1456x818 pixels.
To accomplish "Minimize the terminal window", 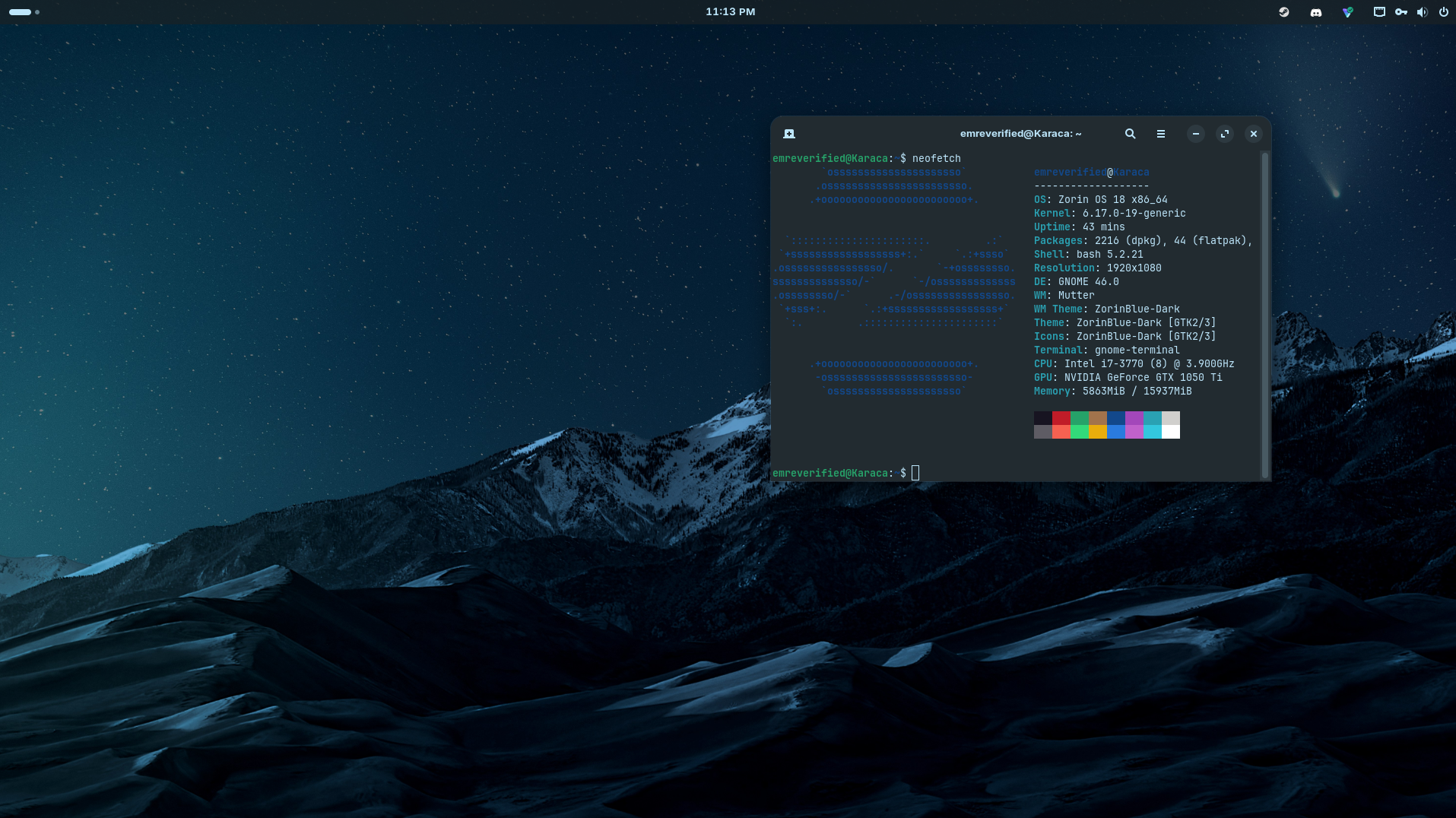I will point(1196,134).
